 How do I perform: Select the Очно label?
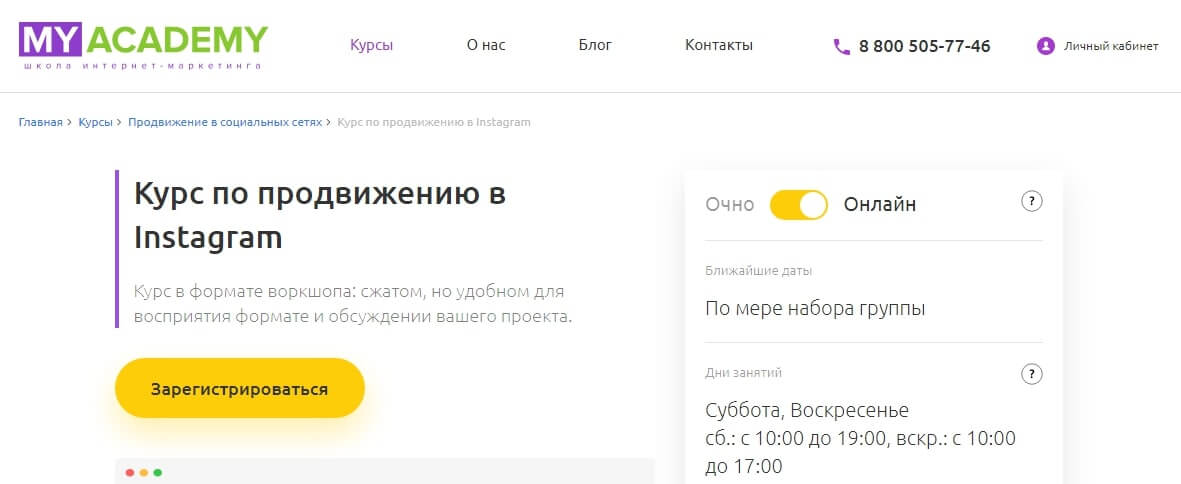point(730,205)
